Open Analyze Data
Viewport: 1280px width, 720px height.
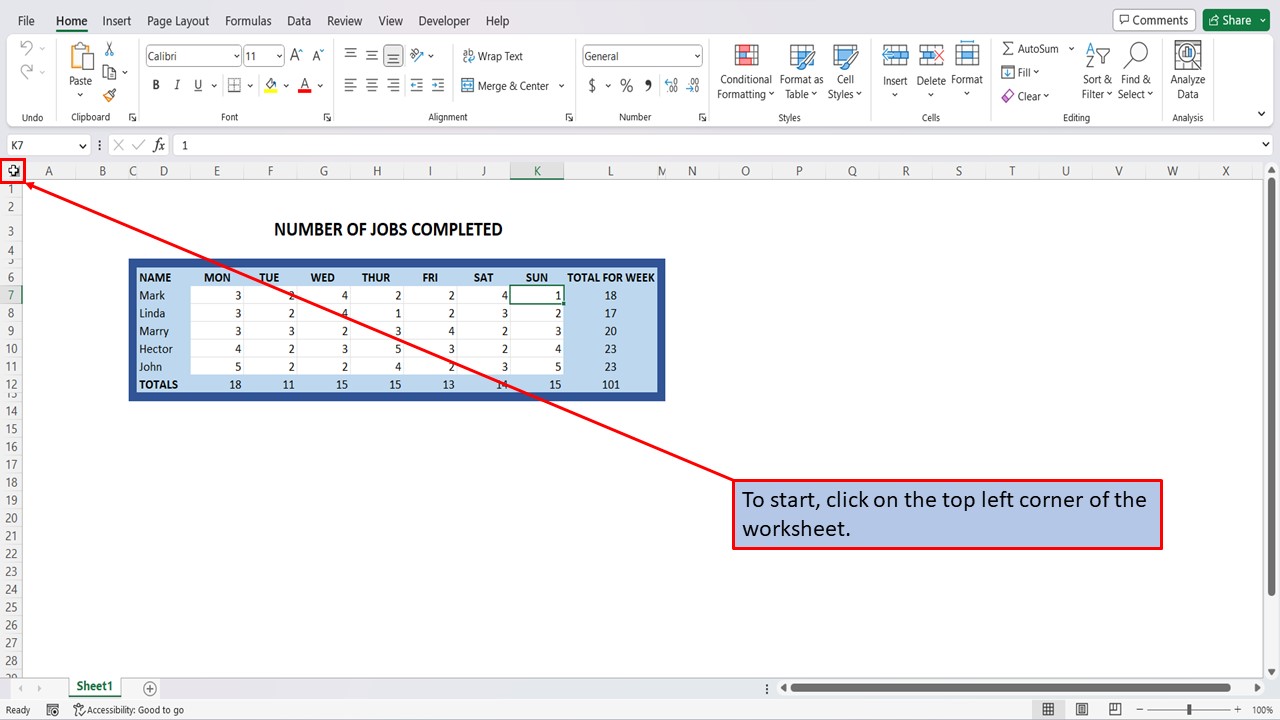(x=1188, y=70)
